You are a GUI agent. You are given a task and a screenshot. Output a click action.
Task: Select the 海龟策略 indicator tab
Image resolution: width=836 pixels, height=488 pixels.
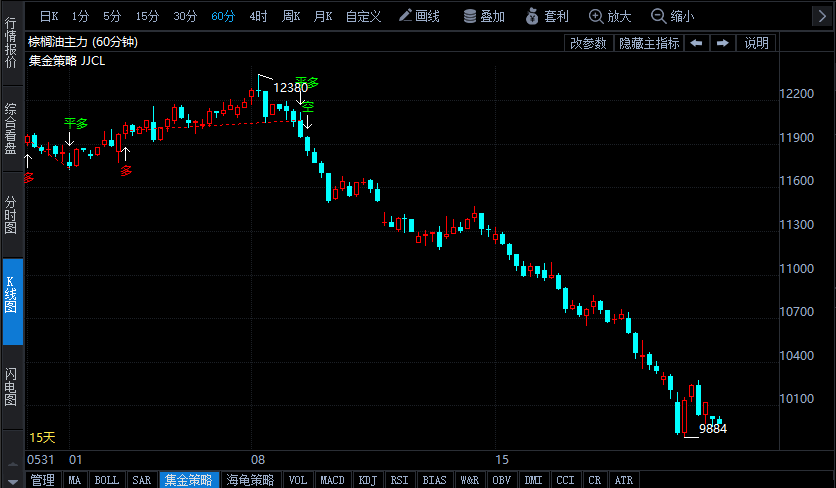(250, 480)
